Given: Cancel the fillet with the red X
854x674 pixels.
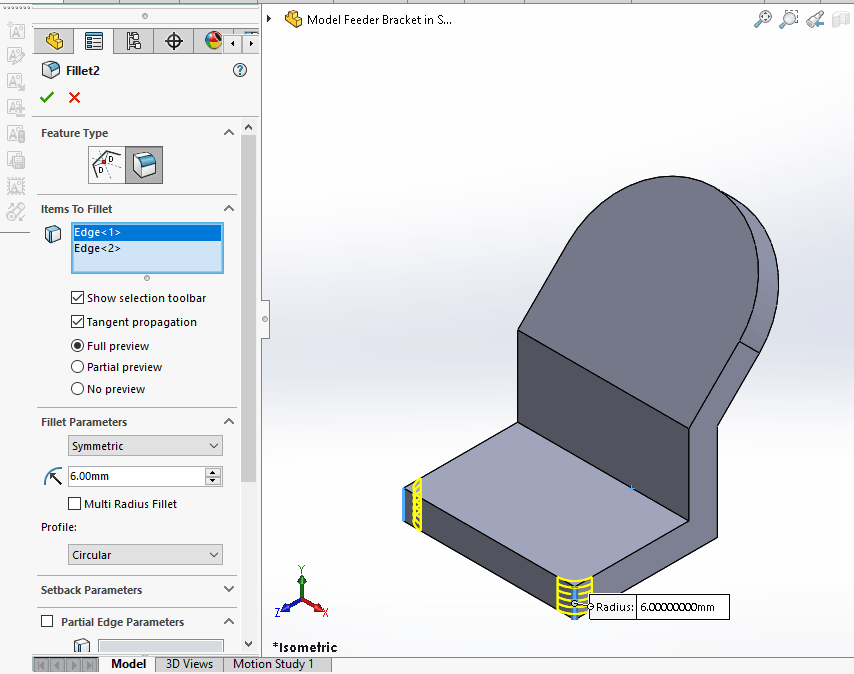Looking at the screenshot, I should coord(75,97).
